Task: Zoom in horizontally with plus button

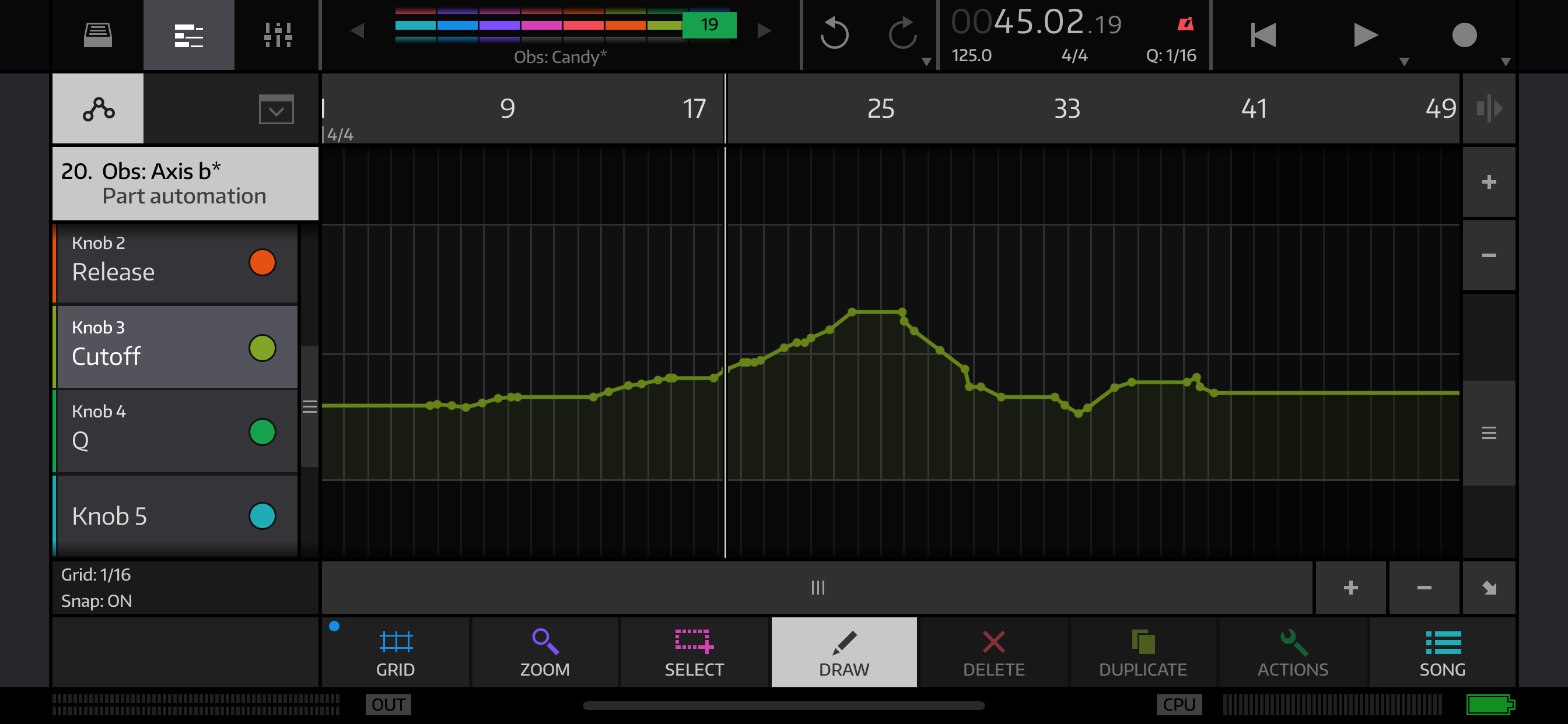Action: tap(1350, 588)
